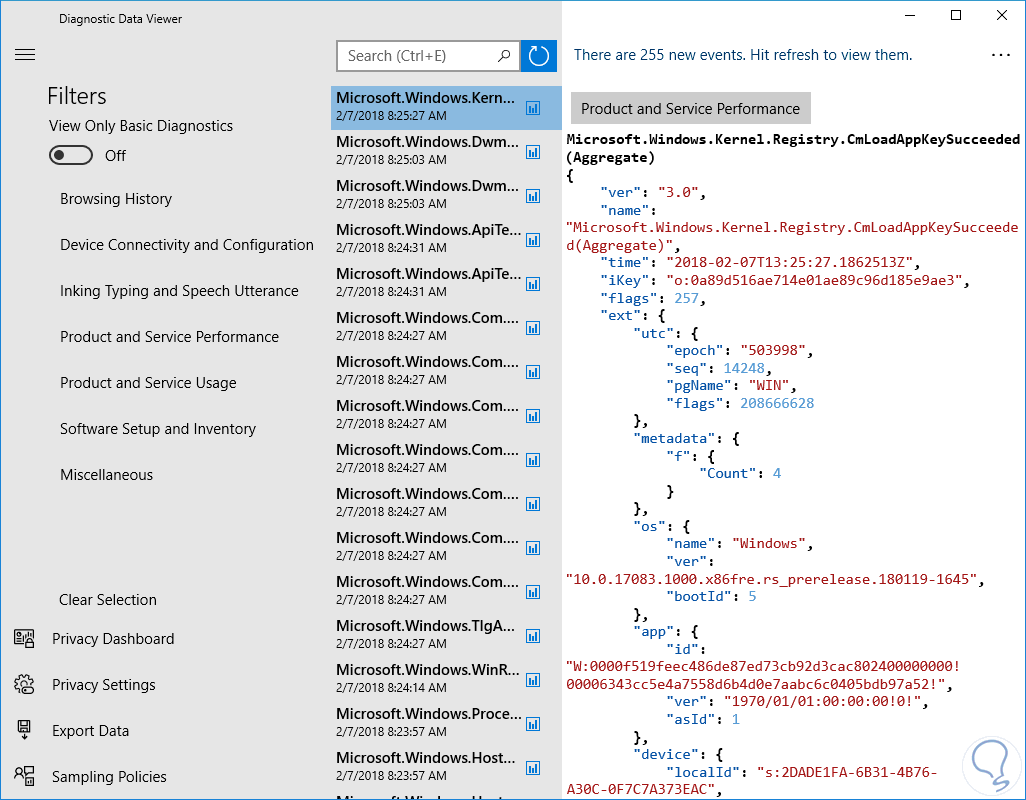Click the Export Data icon

click(x=24, y=731)
